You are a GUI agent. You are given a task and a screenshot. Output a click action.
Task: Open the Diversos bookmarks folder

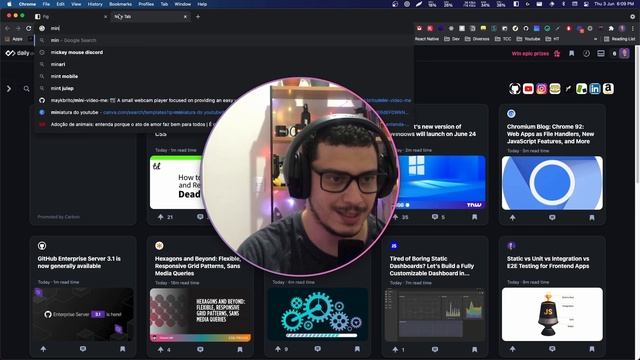click(x=478, y=39)
